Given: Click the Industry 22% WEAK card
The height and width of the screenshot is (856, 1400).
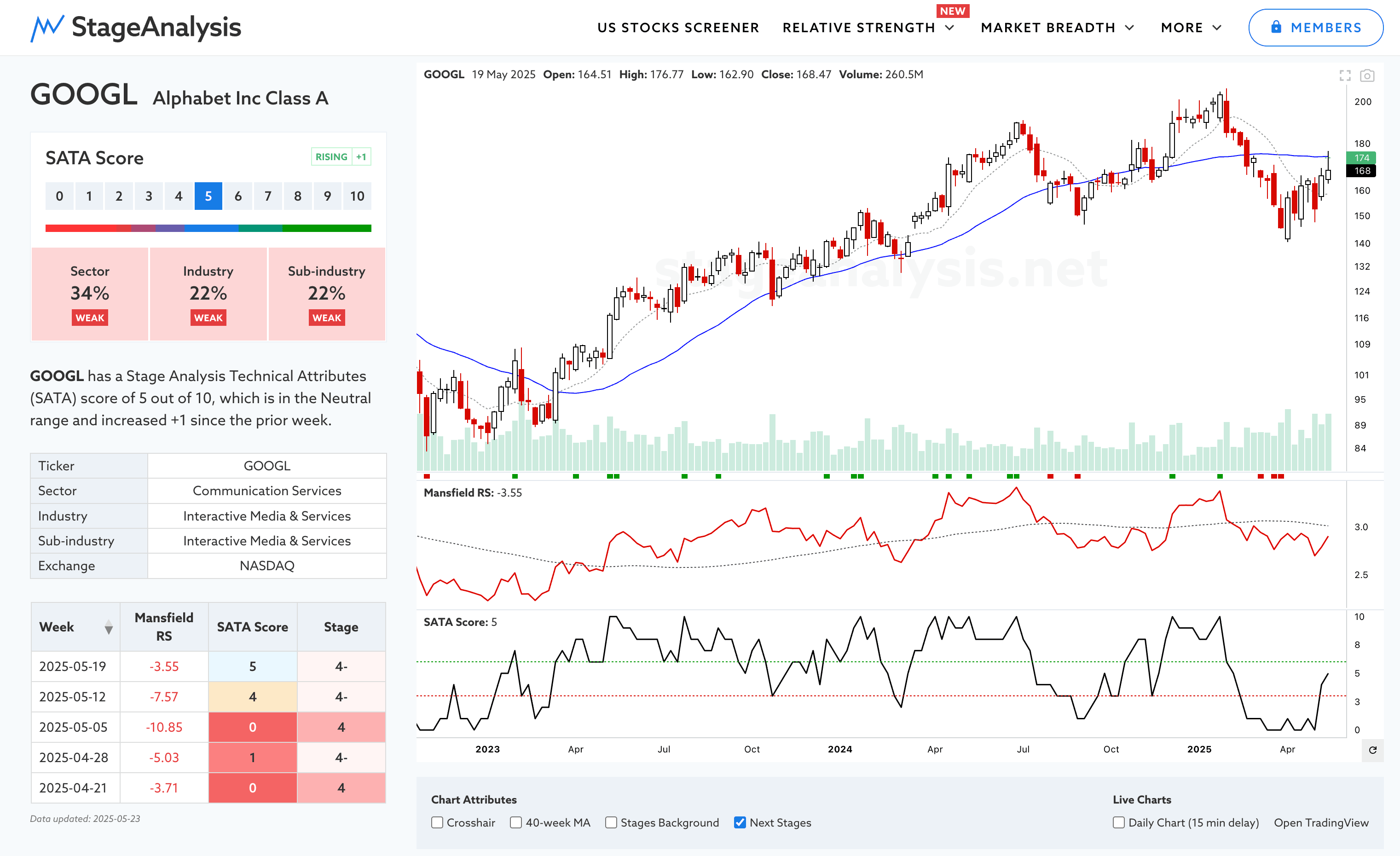Looking at the screenshot, I should coord(208,294).
